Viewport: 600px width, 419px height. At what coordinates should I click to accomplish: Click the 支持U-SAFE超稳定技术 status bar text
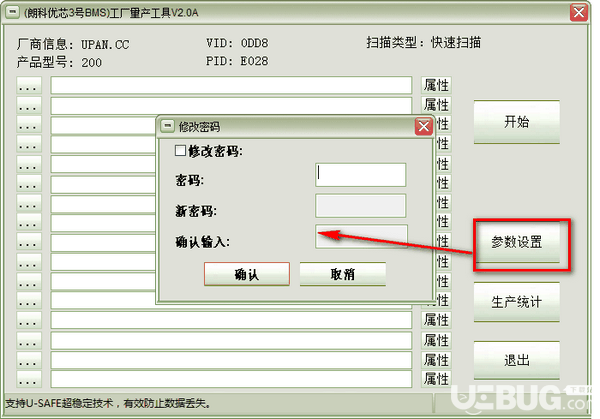click(108, 403)
